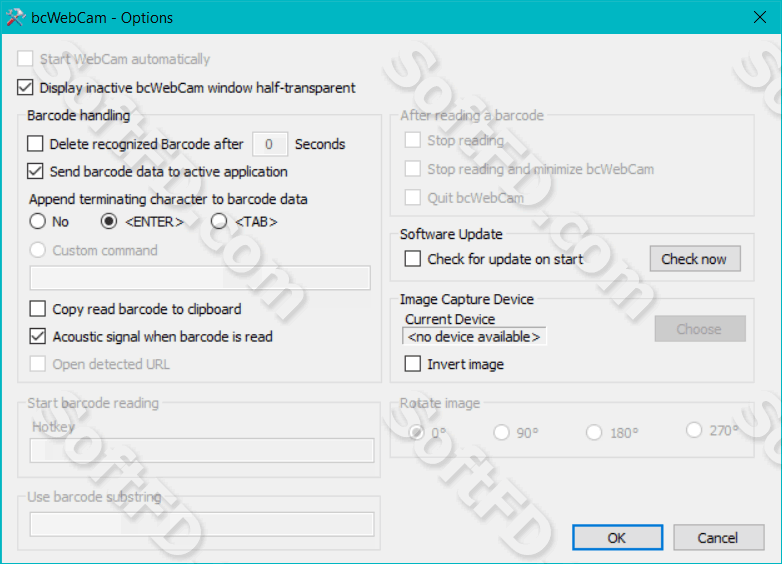Click the Custom command text field
Viewport: 782px width, 564px height.
(200, 278)
